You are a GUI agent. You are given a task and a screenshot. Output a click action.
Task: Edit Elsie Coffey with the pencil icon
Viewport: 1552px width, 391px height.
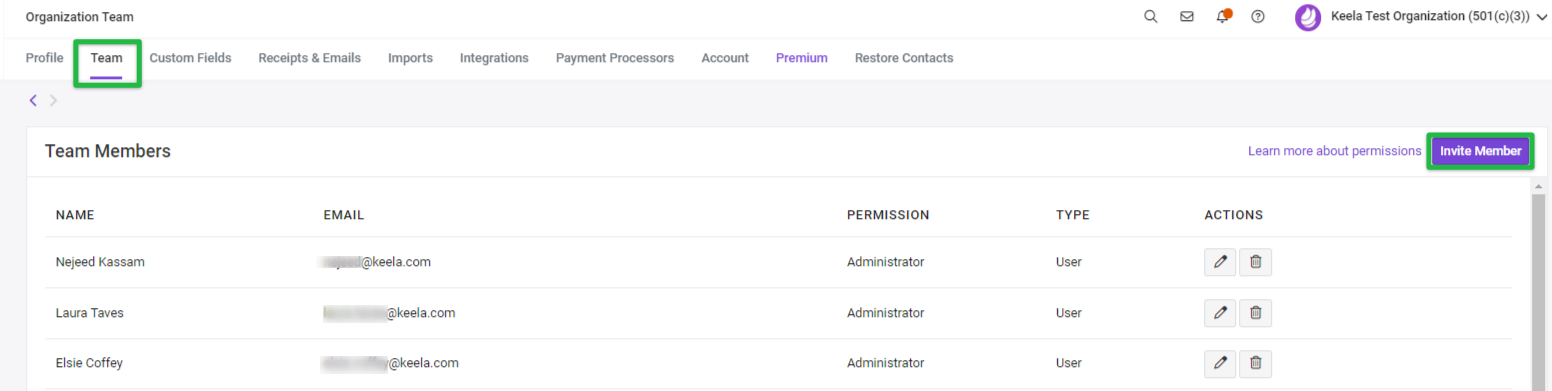(x=1220, y=363)
